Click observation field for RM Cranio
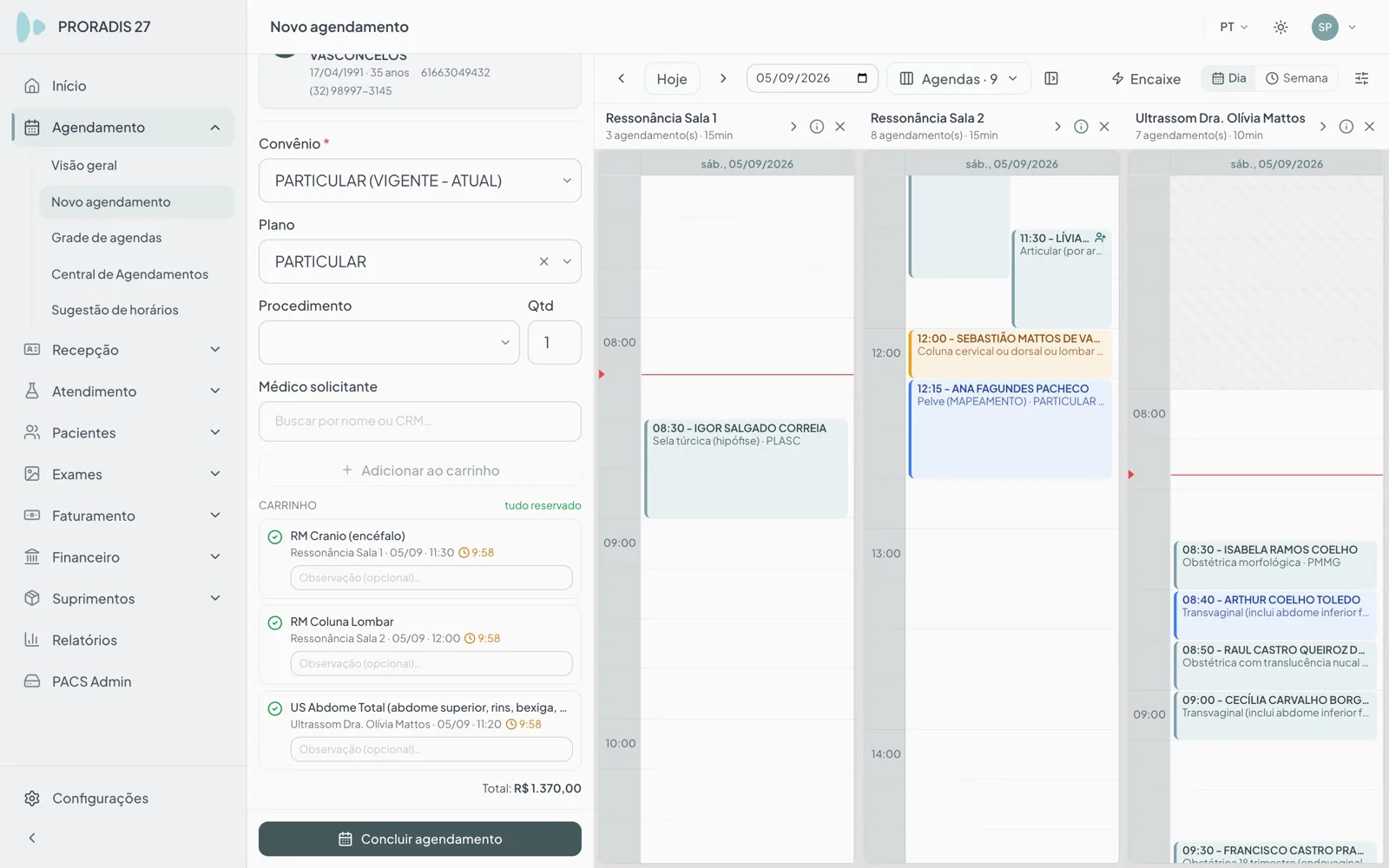1389x868 pixels. (431, 578)
